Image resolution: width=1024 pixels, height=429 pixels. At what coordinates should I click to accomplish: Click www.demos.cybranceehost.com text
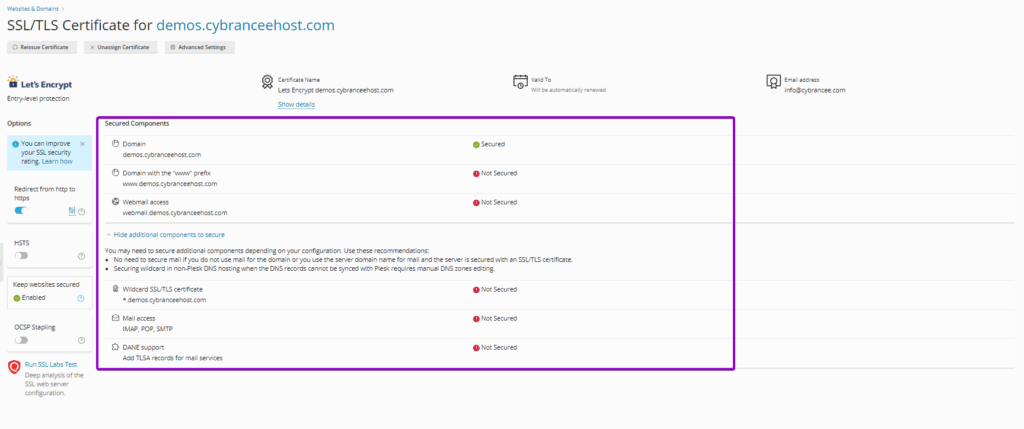click(x=170, y=183)
